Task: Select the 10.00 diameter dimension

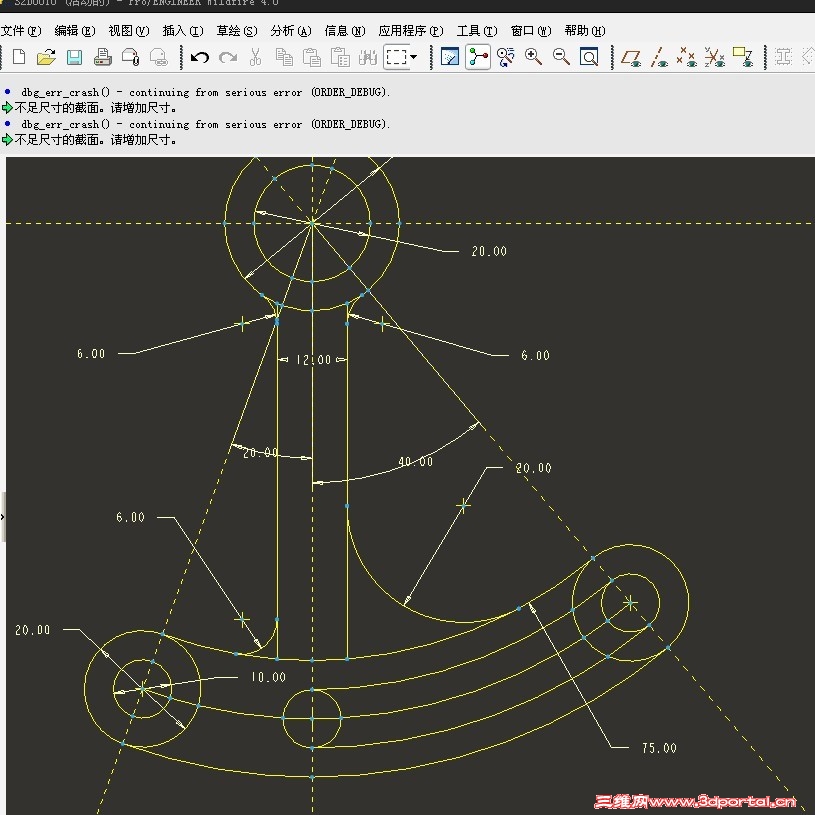Action: 268,677
